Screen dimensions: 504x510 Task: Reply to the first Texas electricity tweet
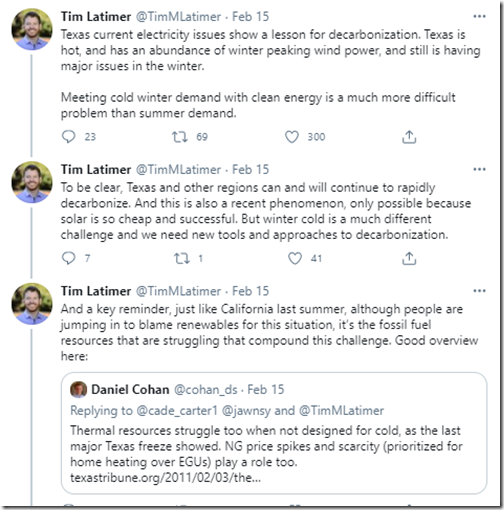pyautogui.click(x=69, y=137)
